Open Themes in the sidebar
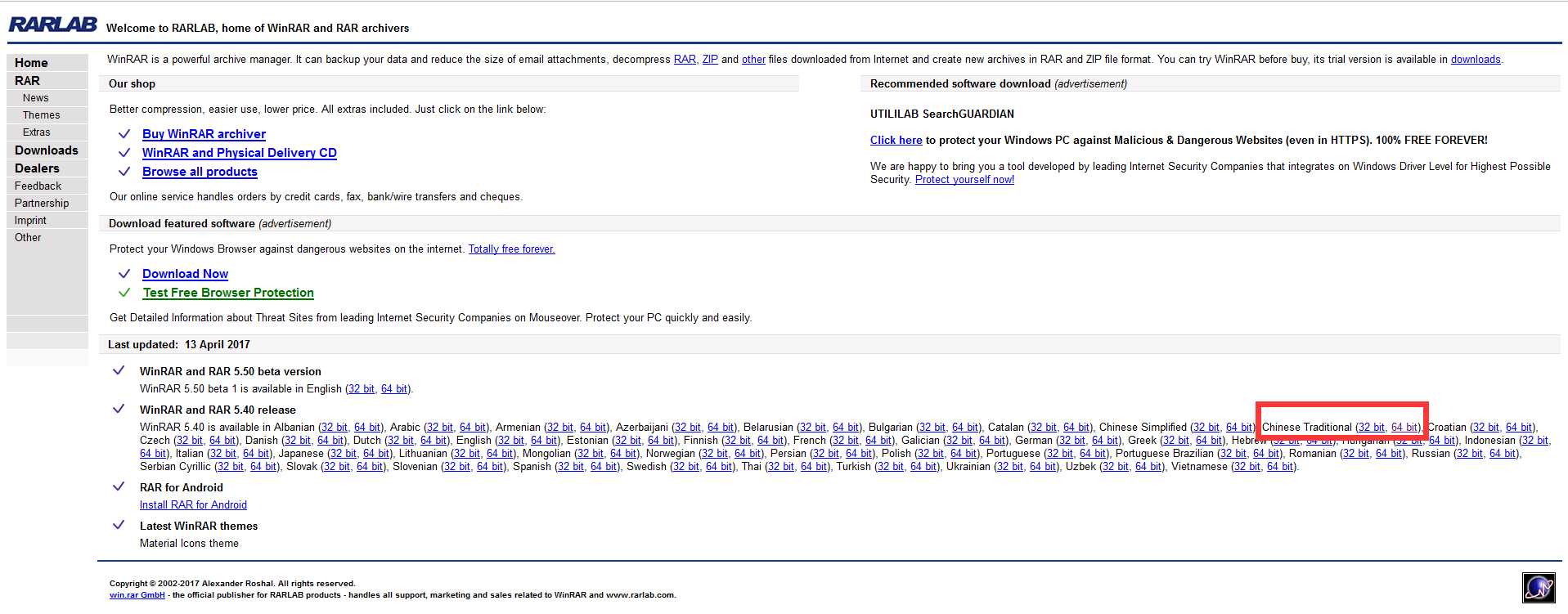Image resolution: width=1568 pixels, height=614 pixels. click(41, 115)
